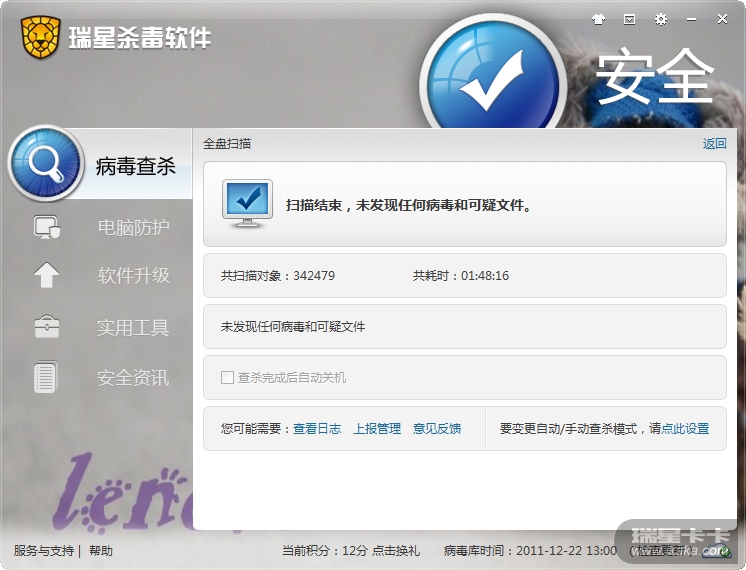The image size is (746, 570).
Task: Click 点击换礼 to redeem points
Action: click(396, 551)
